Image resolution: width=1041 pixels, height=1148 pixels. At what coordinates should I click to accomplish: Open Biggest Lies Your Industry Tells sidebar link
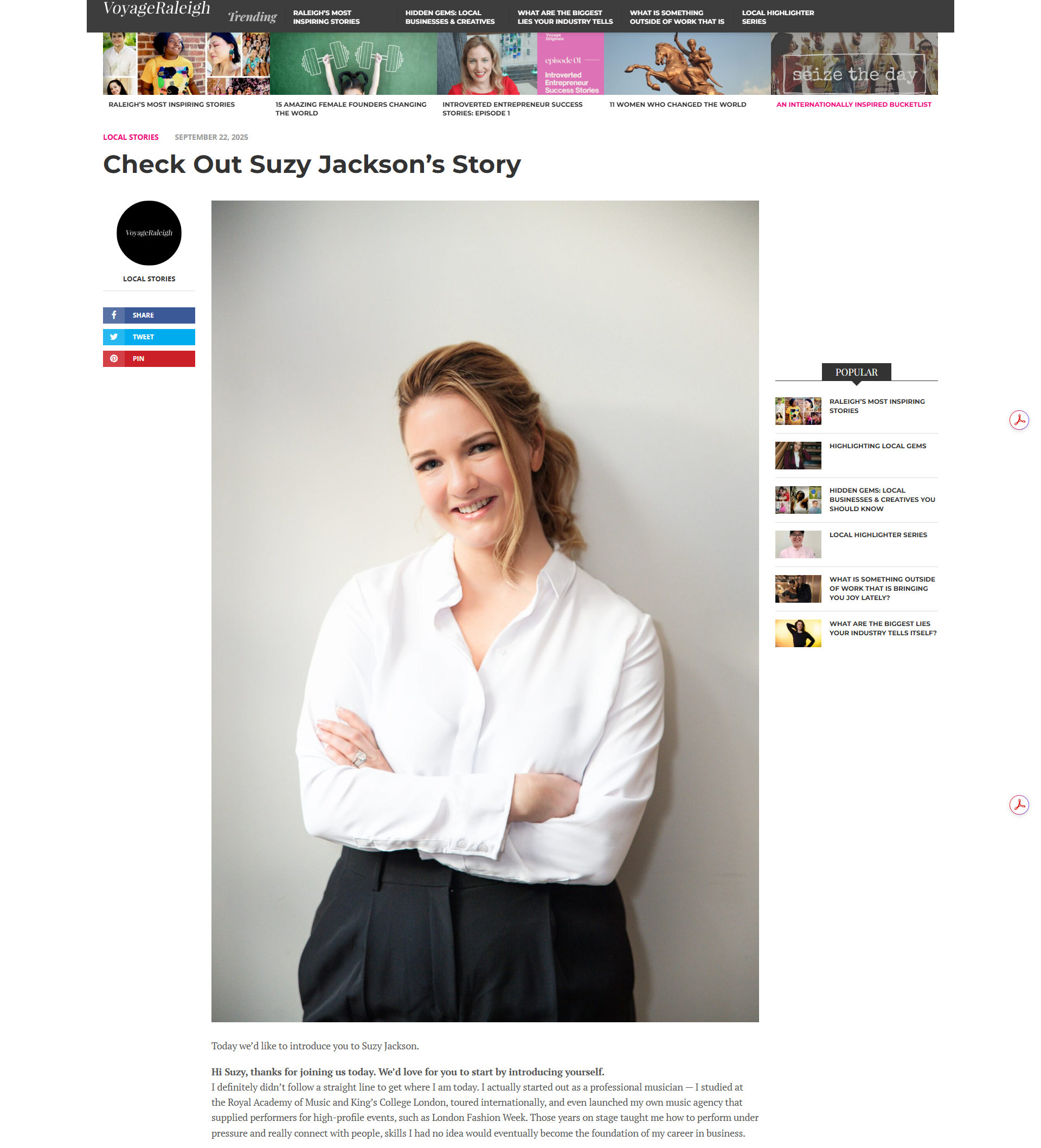(883, 628)
